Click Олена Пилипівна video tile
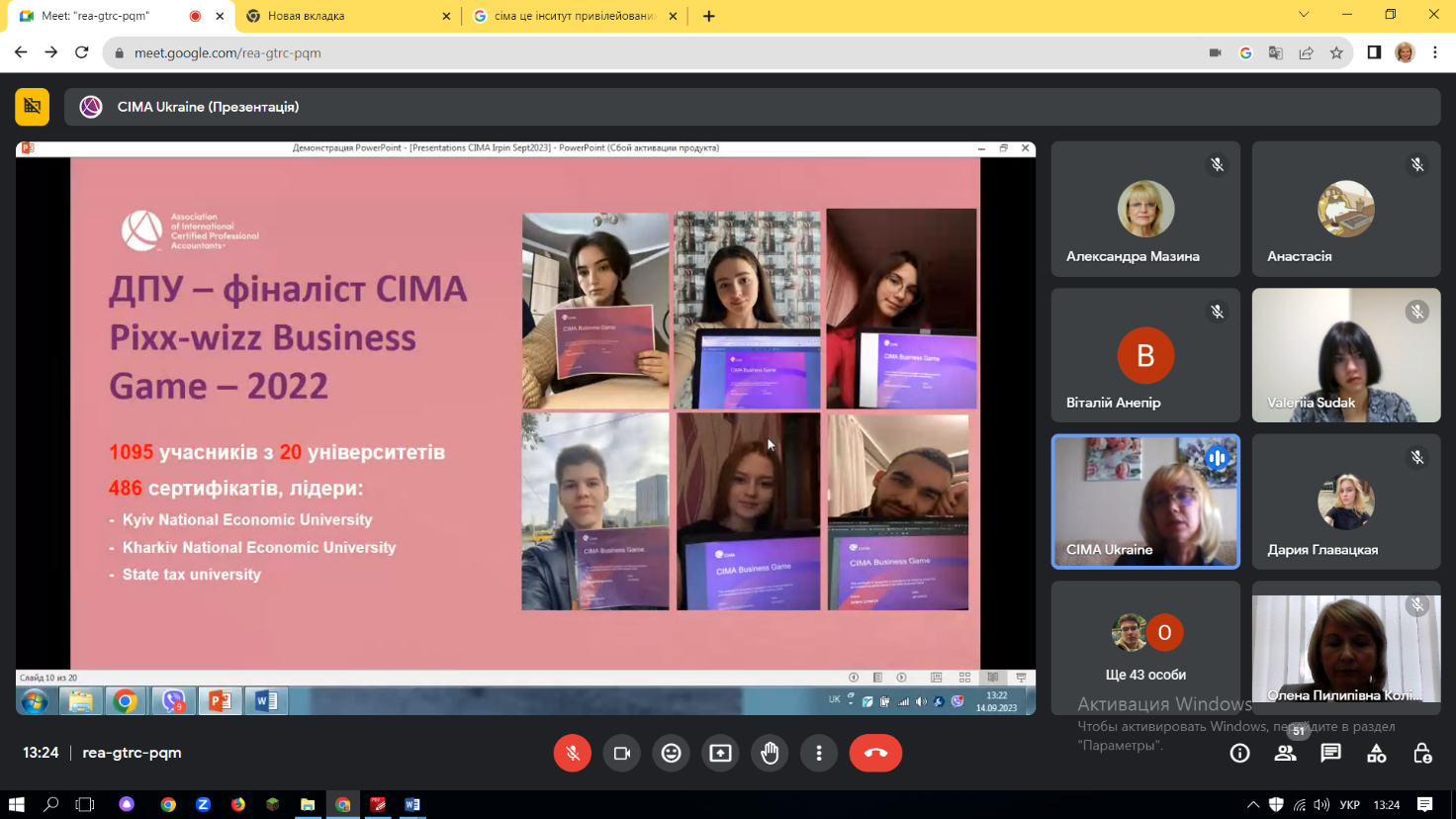 coord(1346,648)
